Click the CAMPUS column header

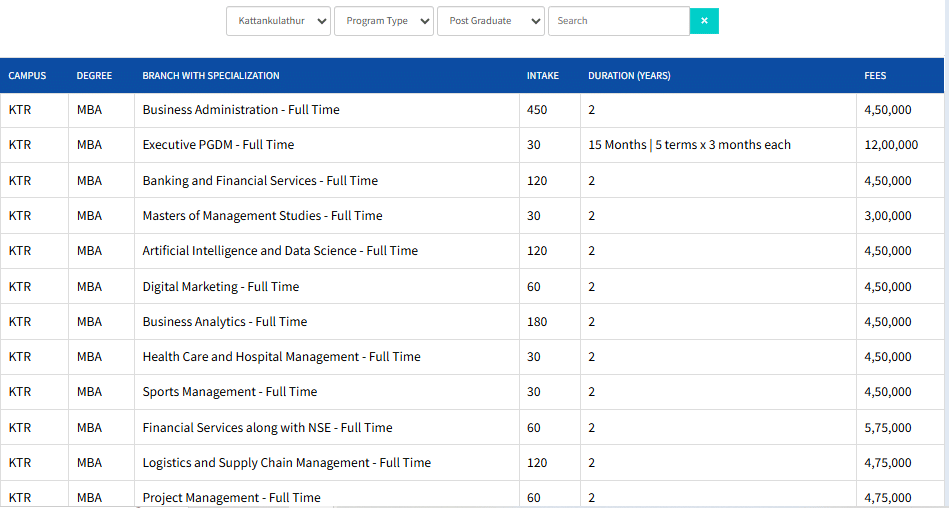[x=28, y=76]
